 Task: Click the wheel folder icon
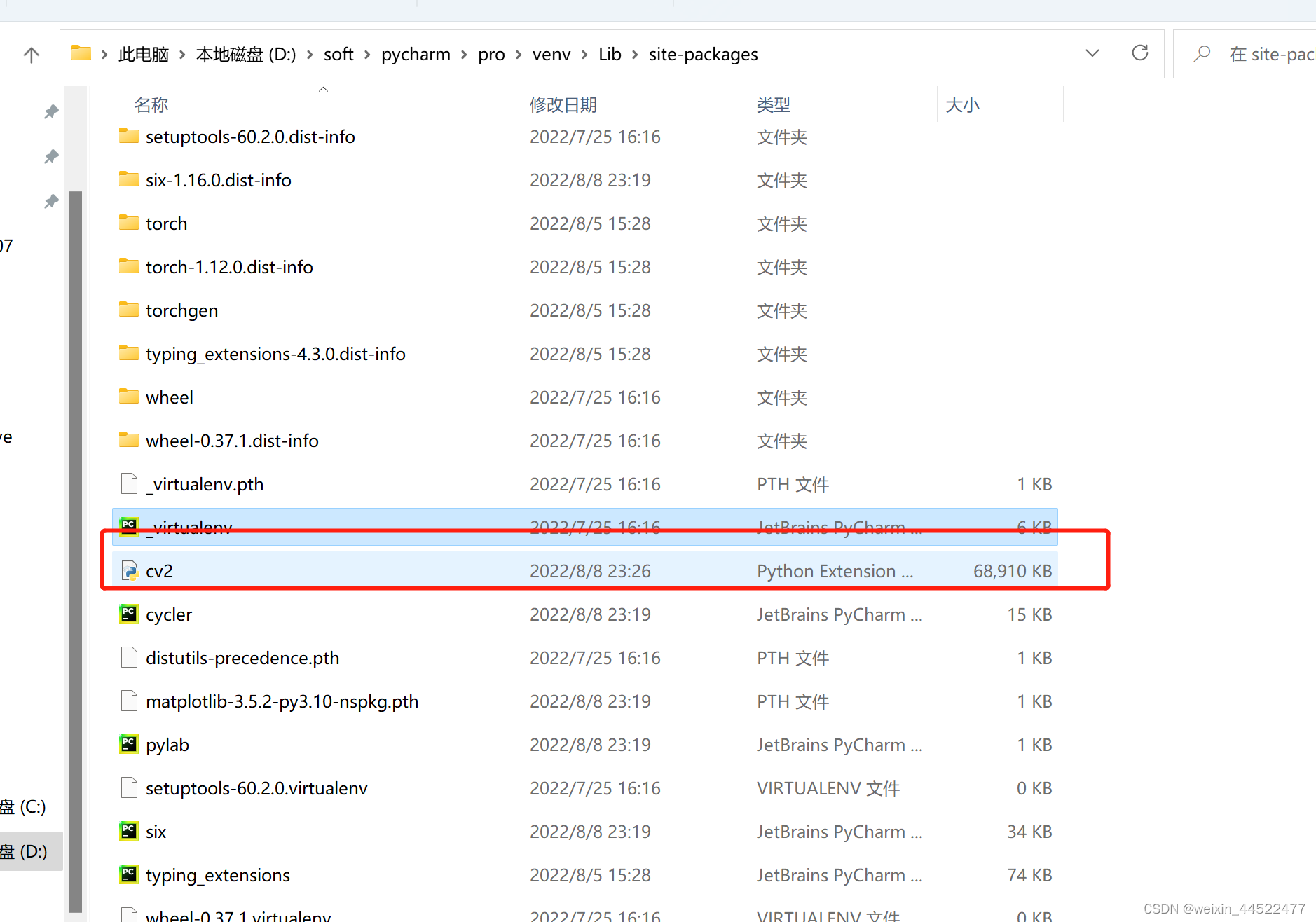tap(129, 397)
